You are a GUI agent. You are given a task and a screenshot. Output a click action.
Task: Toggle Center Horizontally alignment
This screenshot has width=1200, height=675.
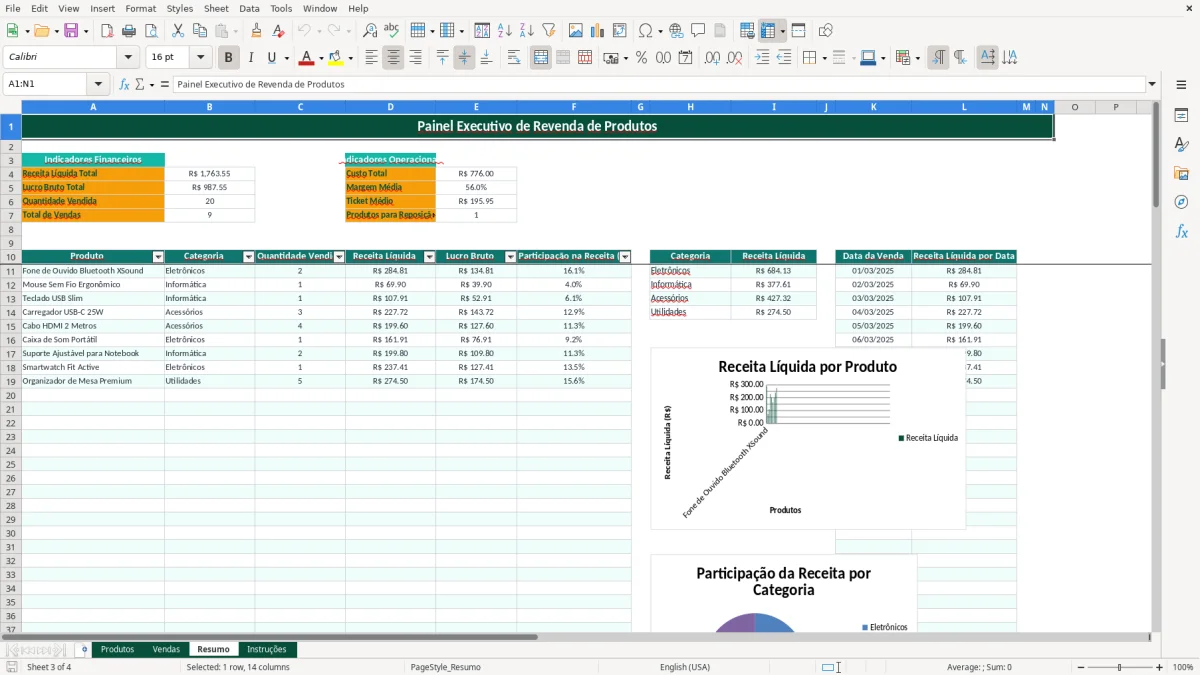click(x=393, y=58)
